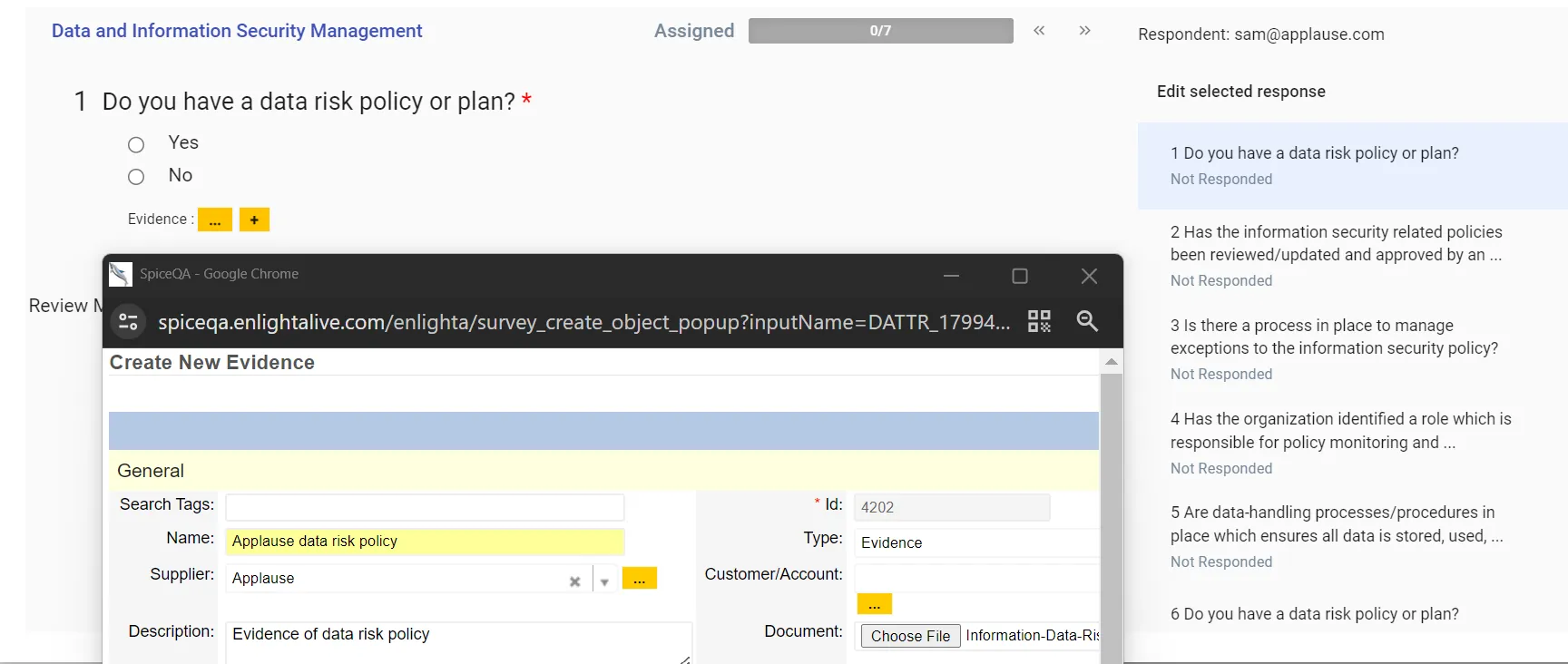Click the add Evidence plus button

pos(254,220)
